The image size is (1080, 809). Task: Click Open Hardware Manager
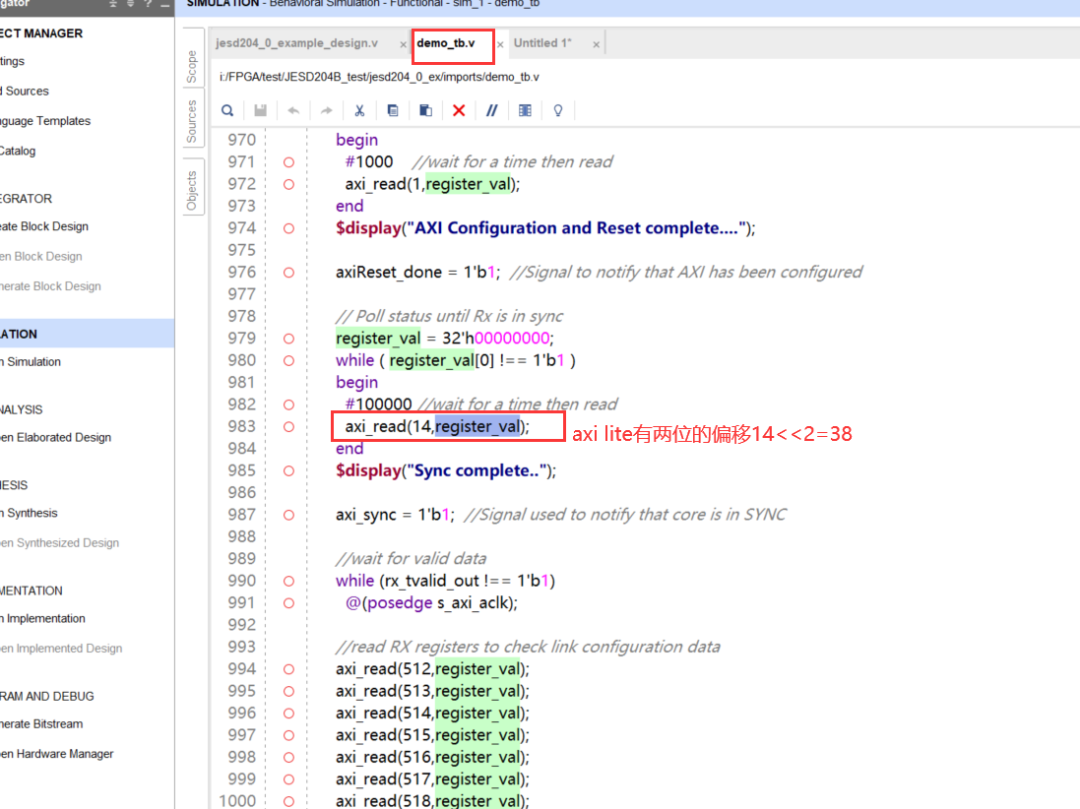tap(56, 755)
